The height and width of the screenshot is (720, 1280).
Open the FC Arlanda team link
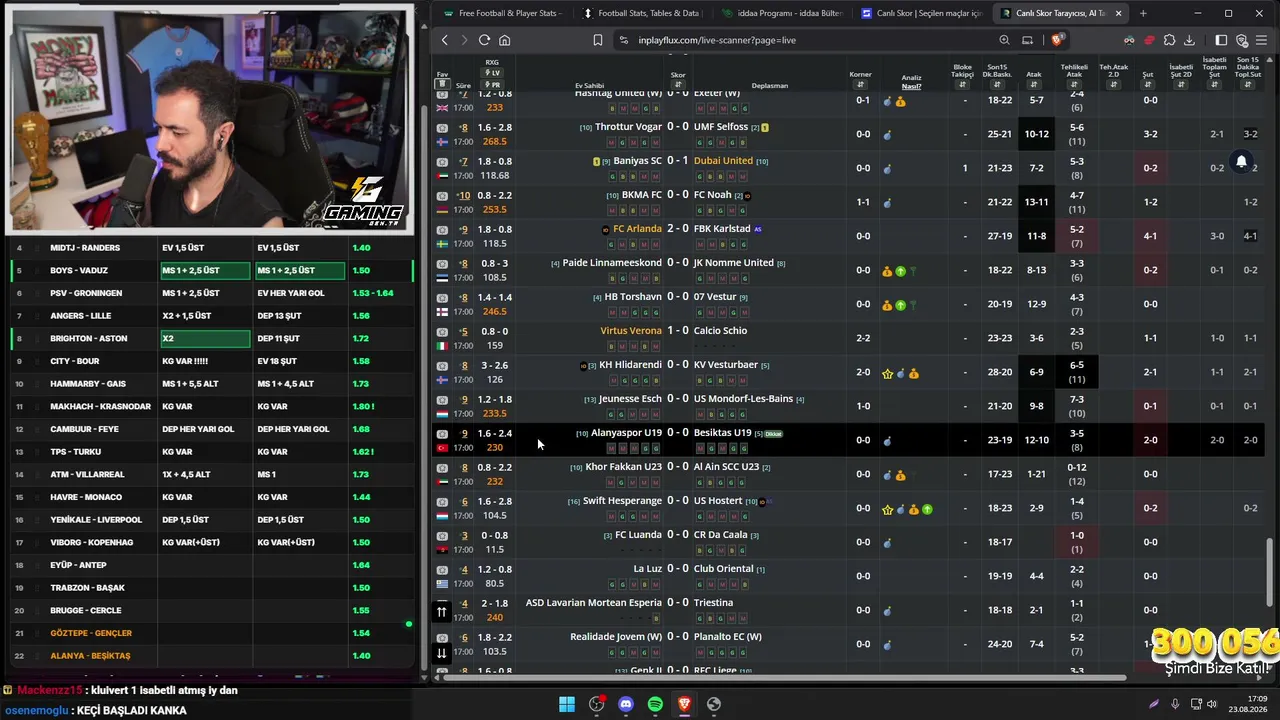click(x=637, y=229)
